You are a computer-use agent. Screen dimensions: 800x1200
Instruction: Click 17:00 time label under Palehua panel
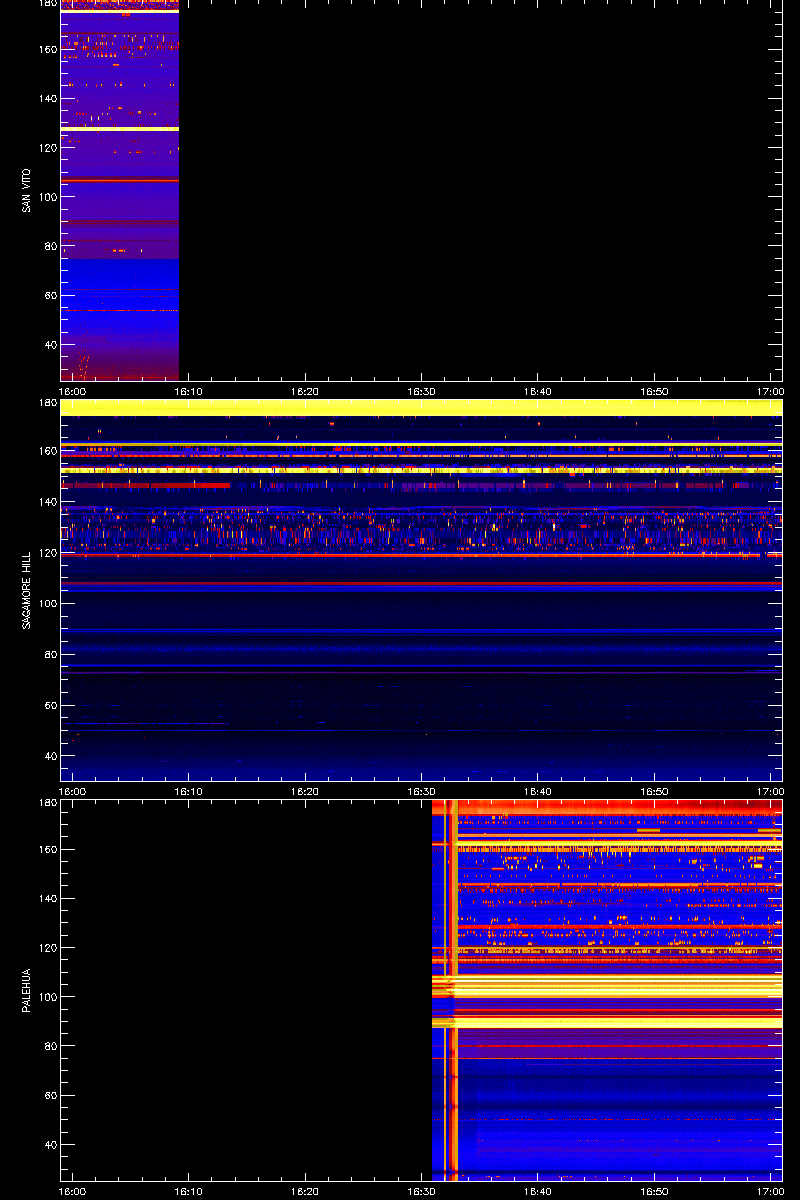point(770,1192)
